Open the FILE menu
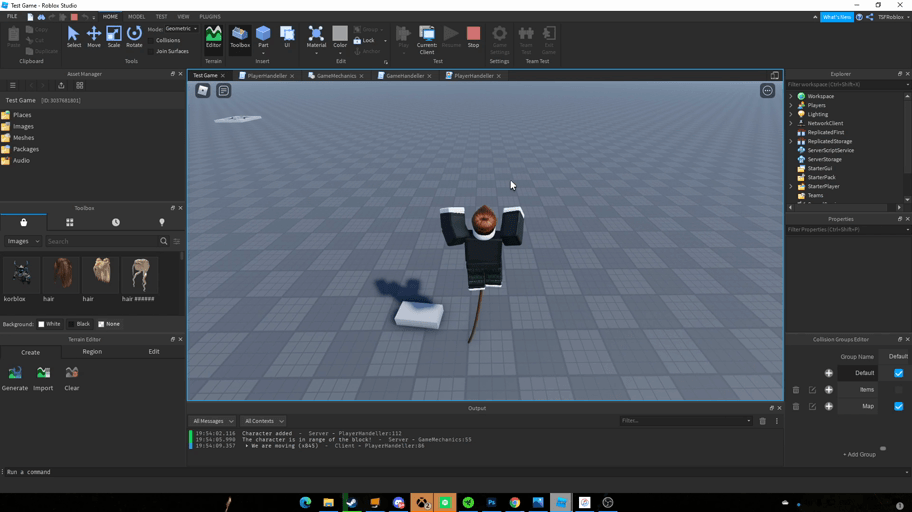Image resolution: width=912 pixels, height=512 pixels. pyautogui.click(x=12, y=17)
